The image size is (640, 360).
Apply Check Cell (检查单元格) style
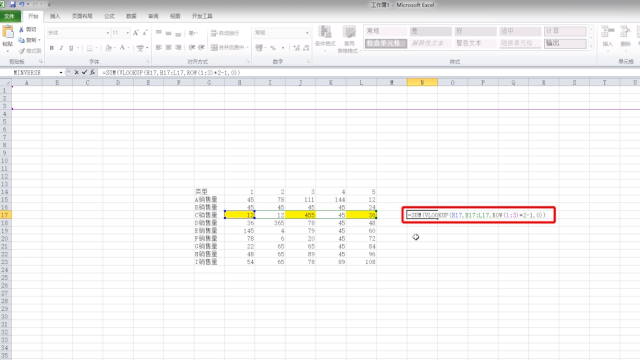[385, 43]
